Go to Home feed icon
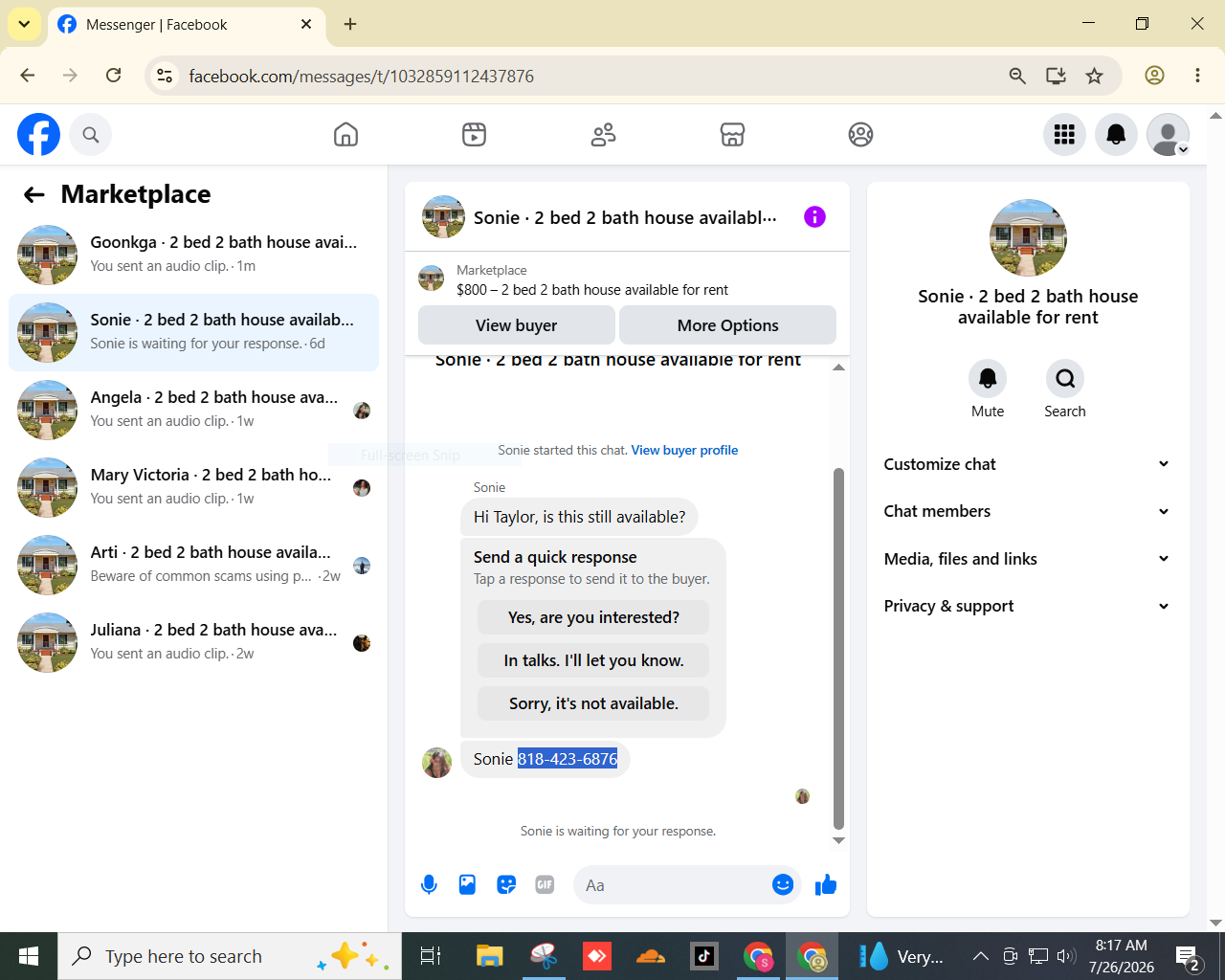The image size is (1225, 980). point(345,135)
